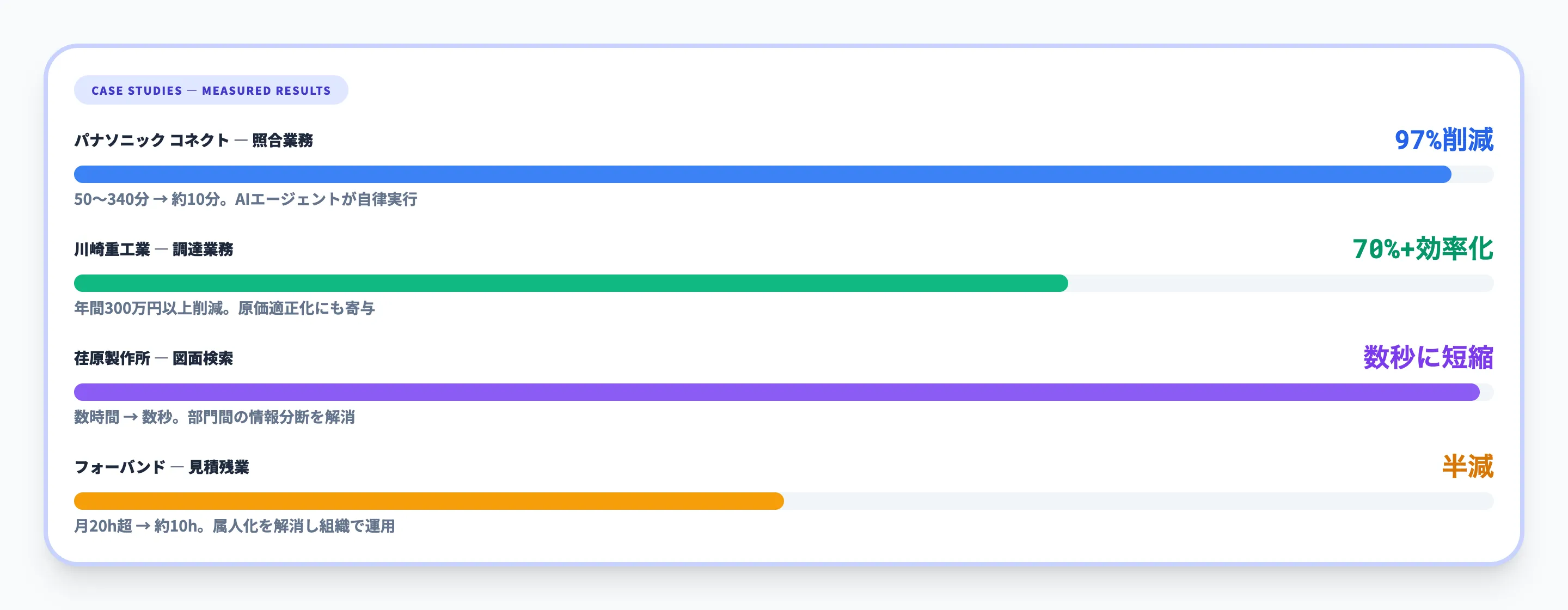Viewport: 1568px width, 610px height.
Task: Click the purple filled progress bar
Action: pos(776,393)
